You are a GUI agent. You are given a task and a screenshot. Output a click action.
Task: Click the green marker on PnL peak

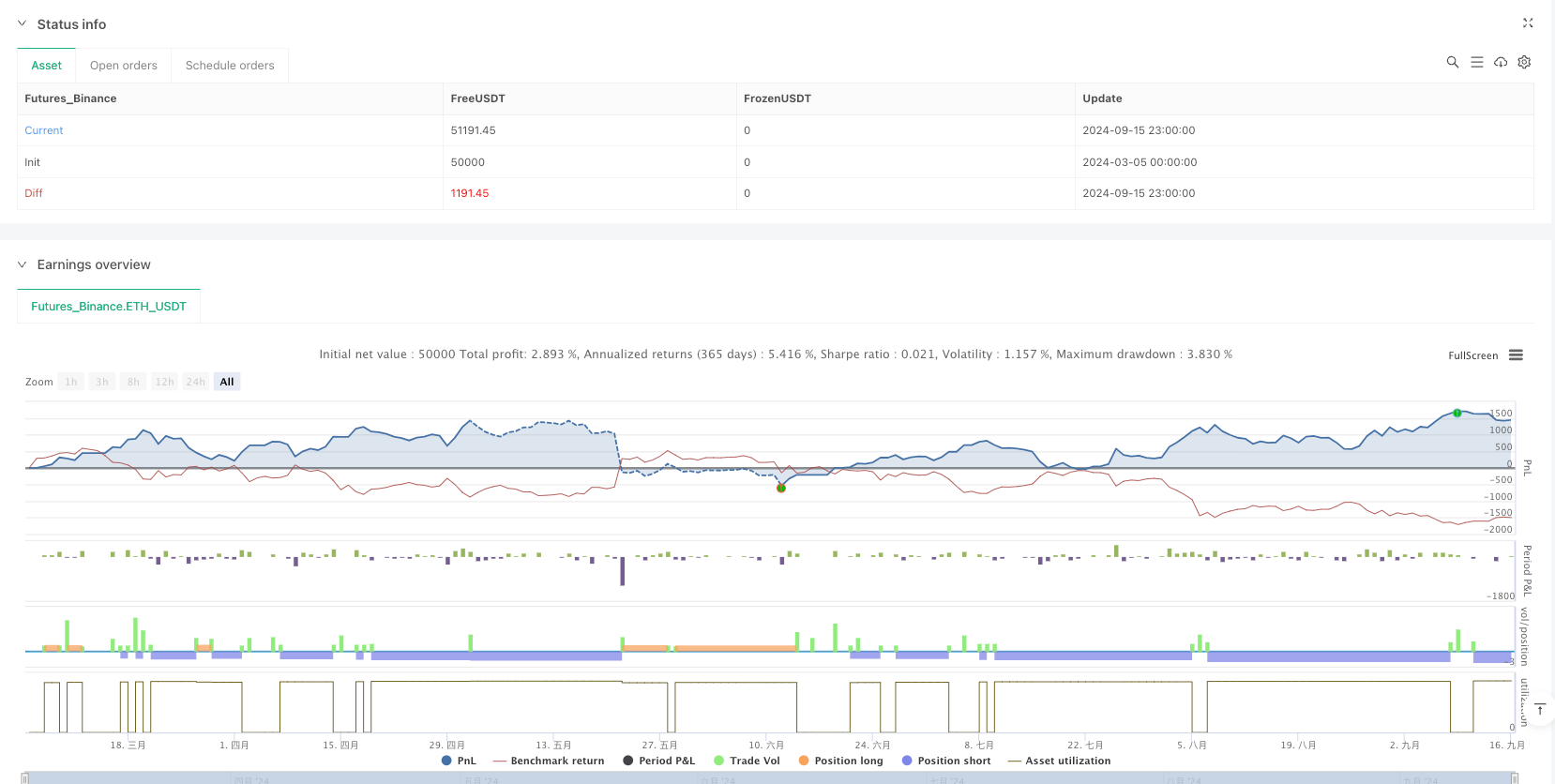coord(1457,413)
